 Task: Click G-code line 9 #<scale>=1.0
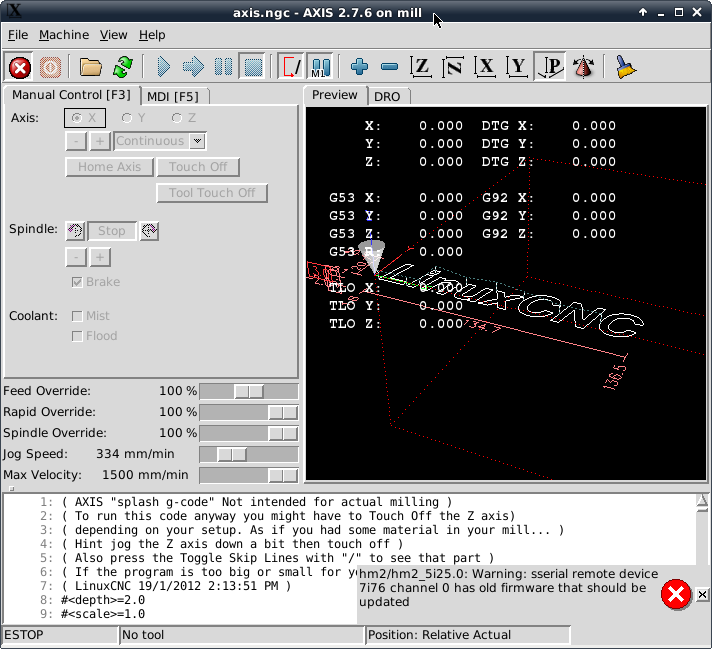[103, 614]
